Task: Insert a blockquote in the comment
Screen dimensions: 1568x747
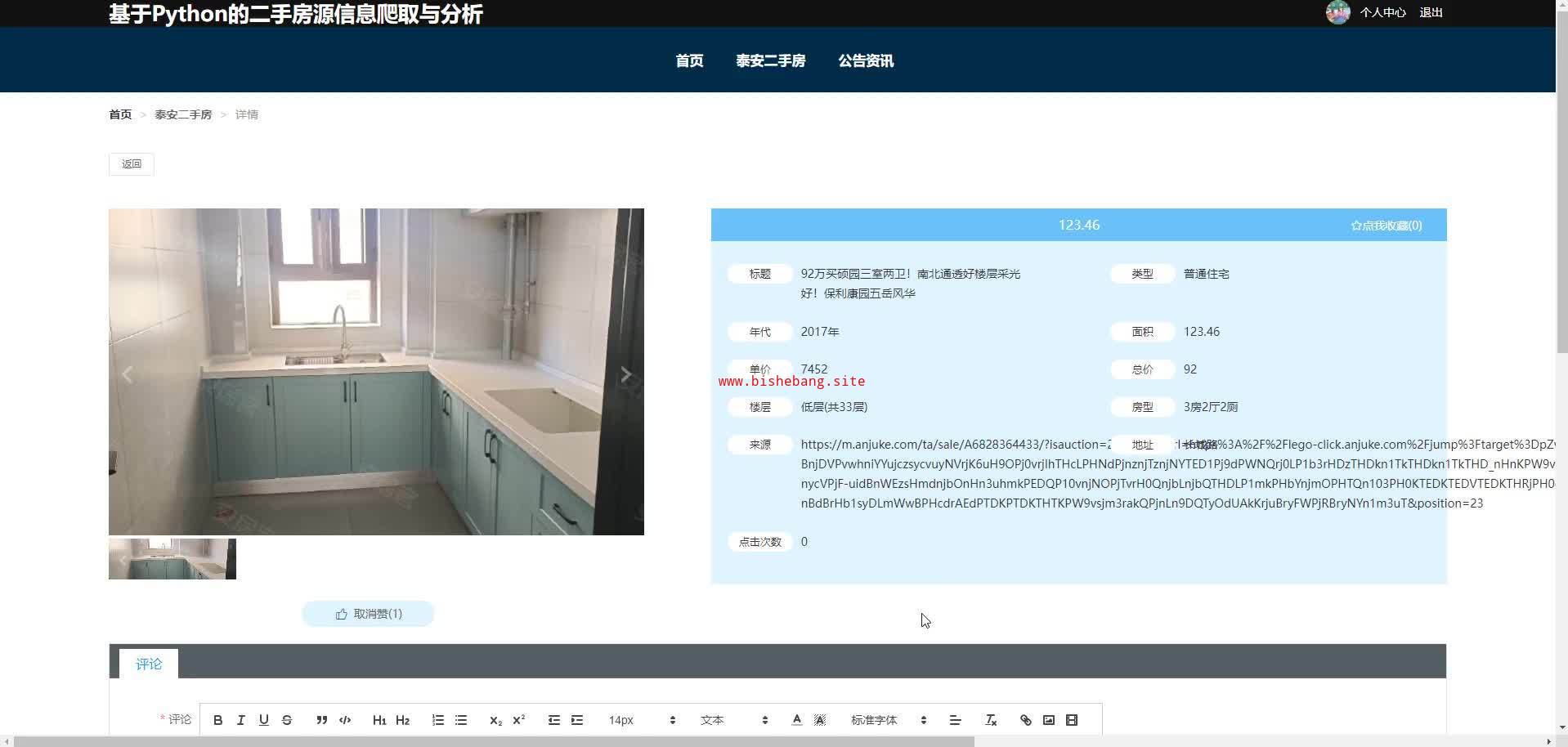Action: (321, 720)
